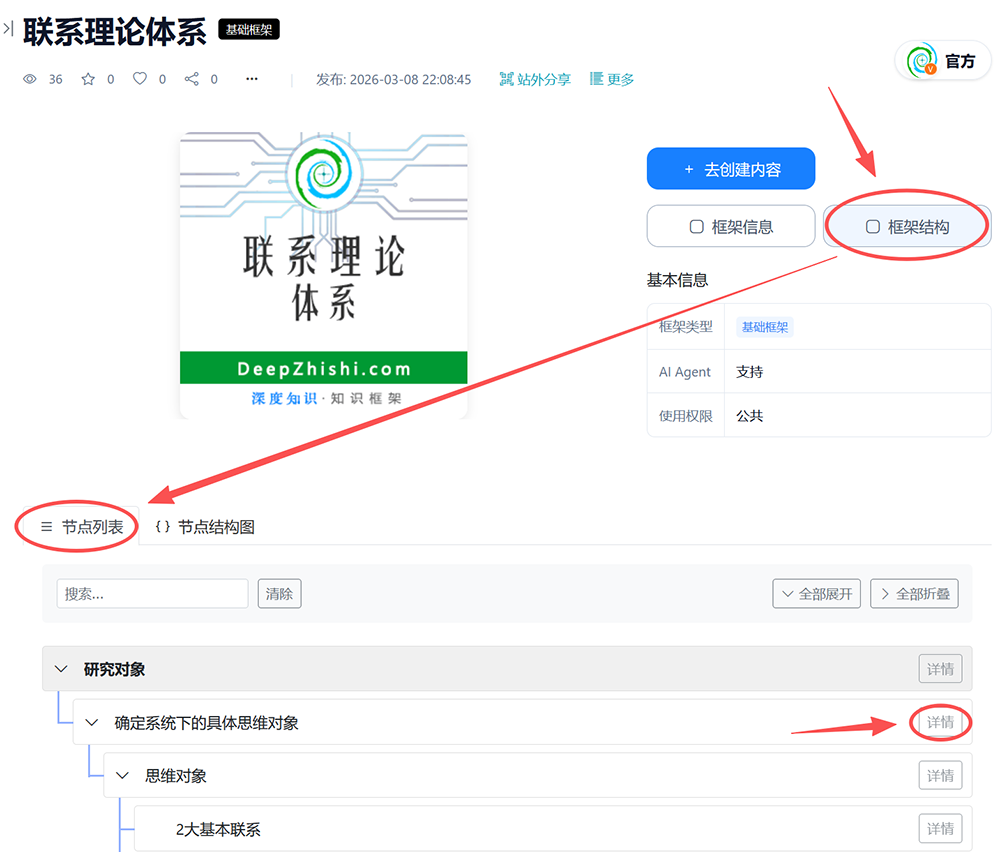The width and height of the screenshot is (1000, 852).
Task: Open 详情 for the 研究对象 node
Action: click(940, 669)
